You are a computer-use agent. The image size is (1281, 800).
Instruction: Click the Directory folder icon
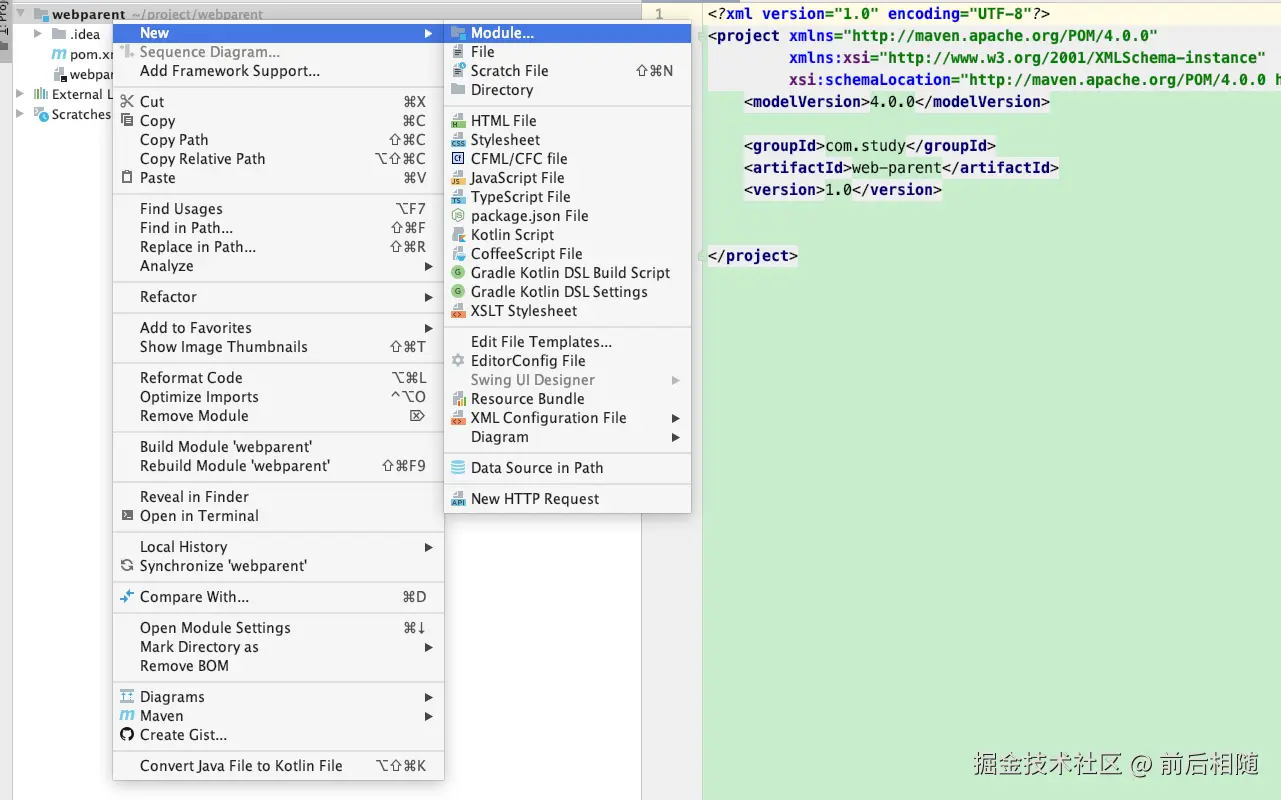click(x=458, y=90)
